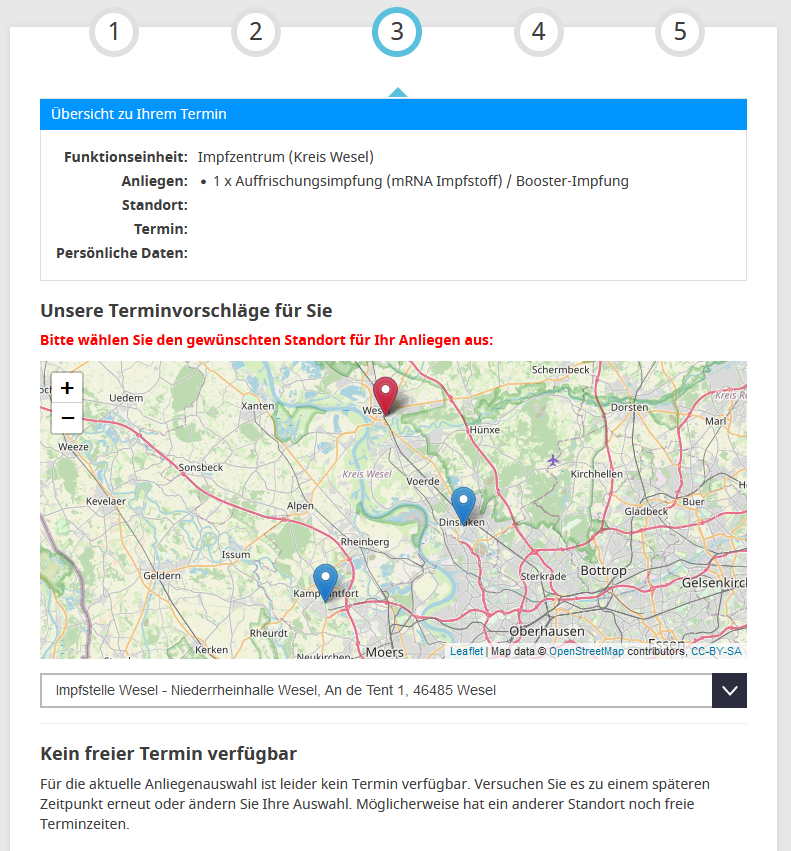The width and height of the screenshot is (791, 851).
Task: Click the Issum label on the map
Action: [236, 555]
